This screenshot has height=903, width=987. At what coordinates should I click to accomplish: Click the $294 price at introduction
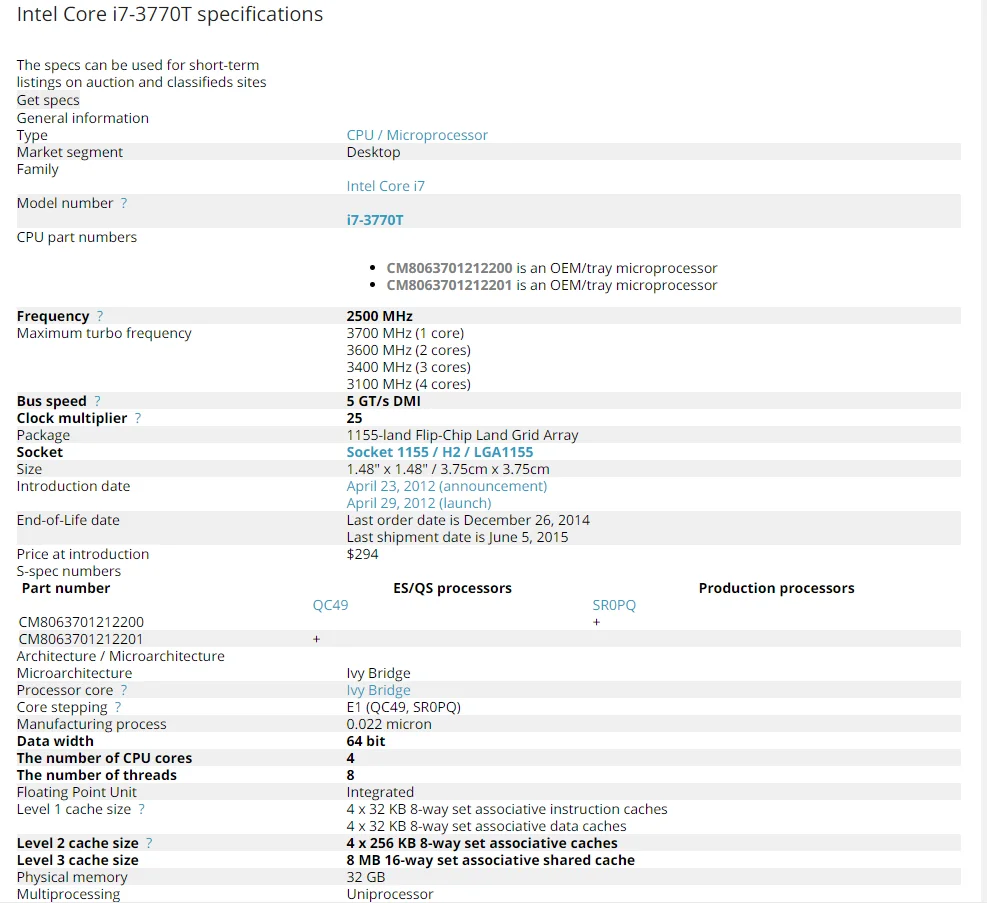click(363, 554)
